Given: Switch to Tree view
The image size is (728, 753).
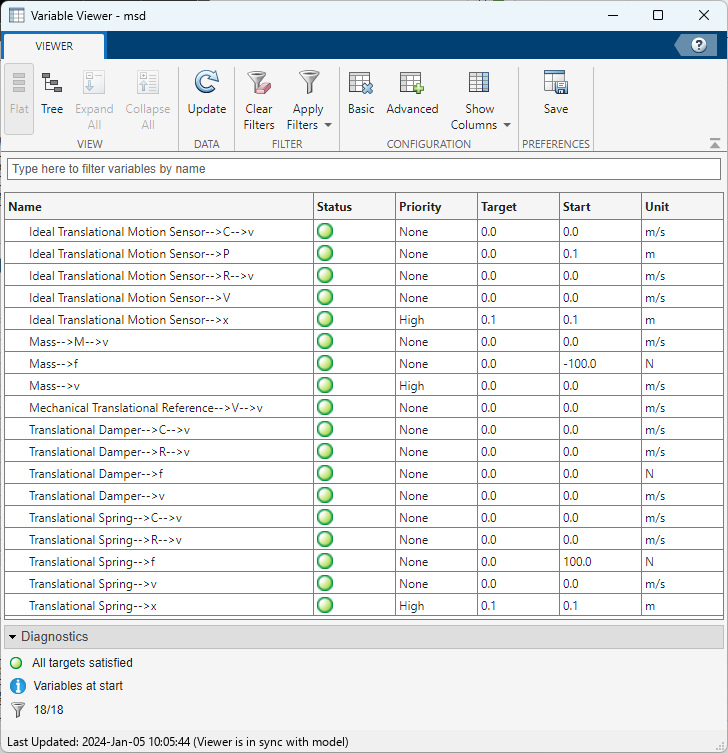Looking at the screenshot, I should pyautogui.click(x=52, y=94).
